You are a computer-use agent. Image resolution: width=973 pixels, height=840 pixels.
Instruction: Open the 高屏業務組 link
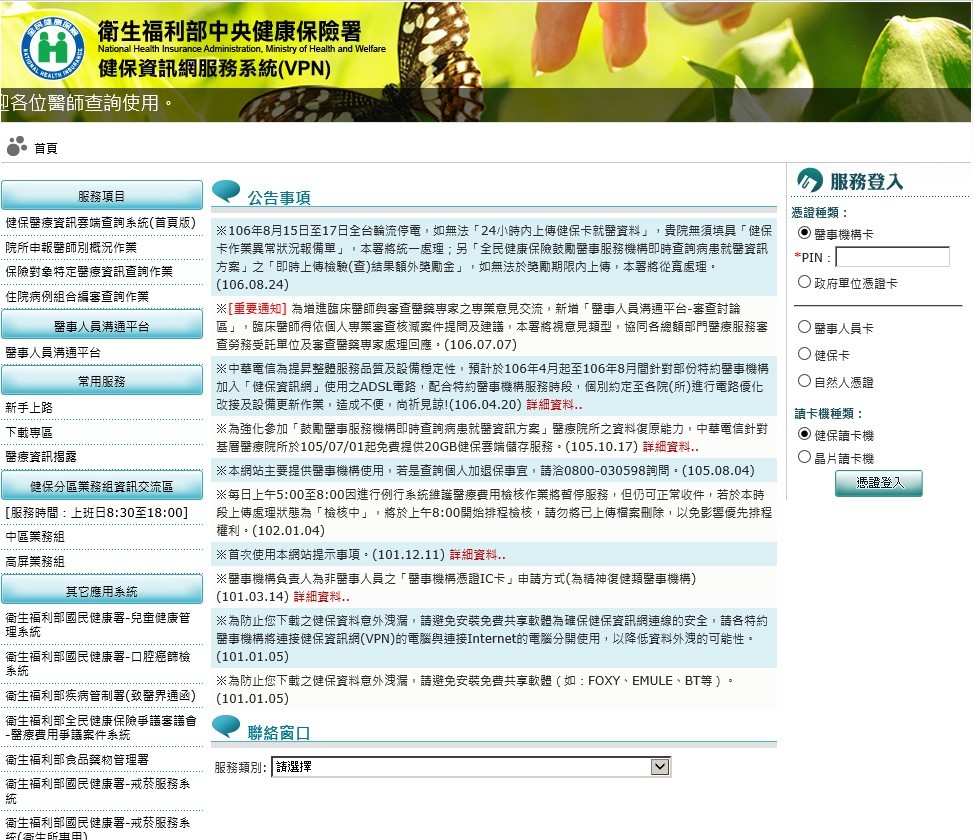(x=35, y=561)
